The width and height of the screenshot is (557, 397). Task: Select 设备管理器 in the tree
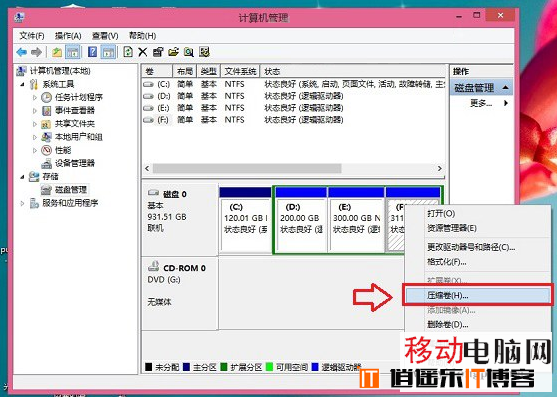75,163
